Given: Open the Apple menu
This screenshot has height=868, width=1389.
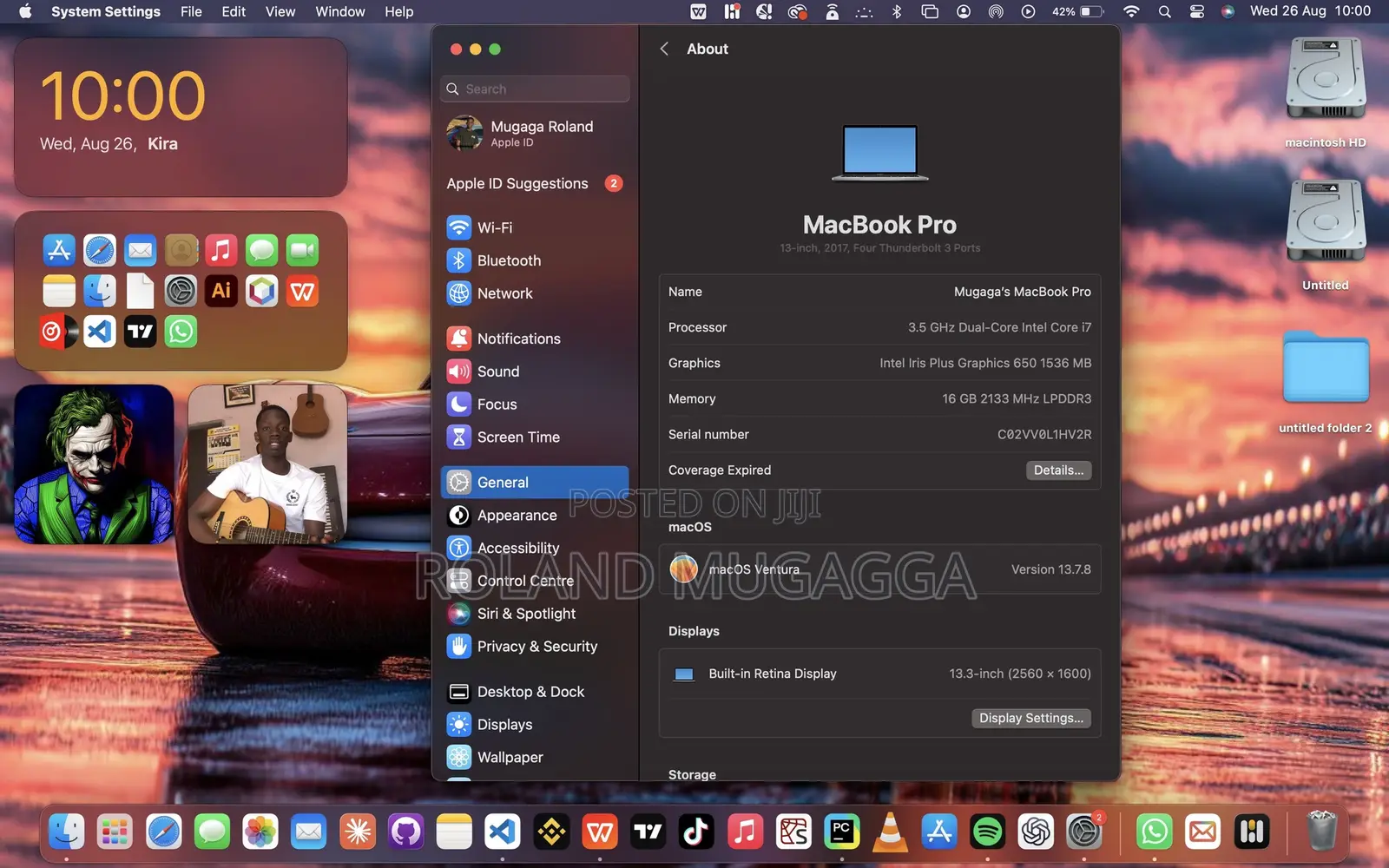Looking at the screenshot, I should [25, 12].
